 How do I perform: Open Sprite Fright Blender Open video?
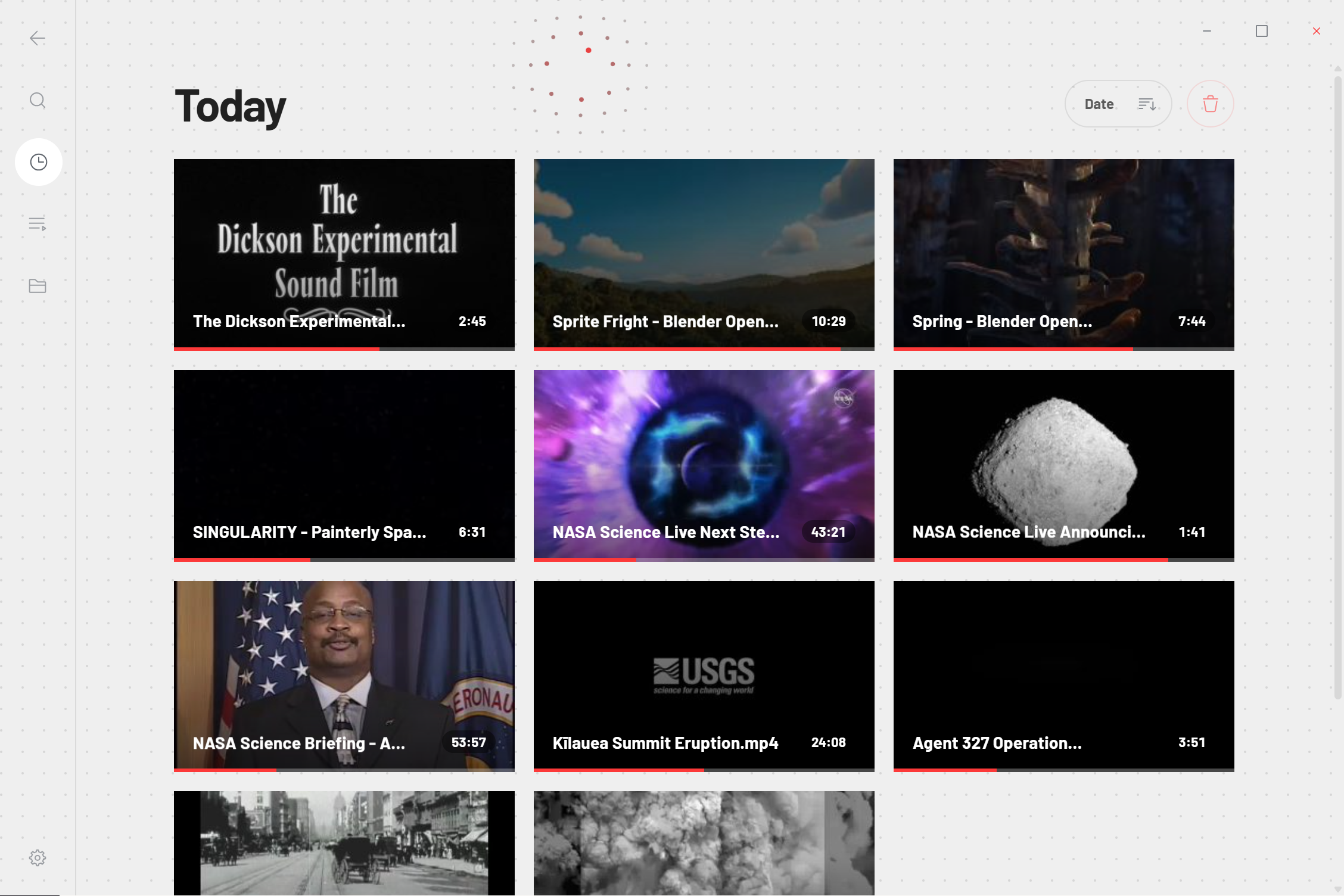[x=704, y=254]
